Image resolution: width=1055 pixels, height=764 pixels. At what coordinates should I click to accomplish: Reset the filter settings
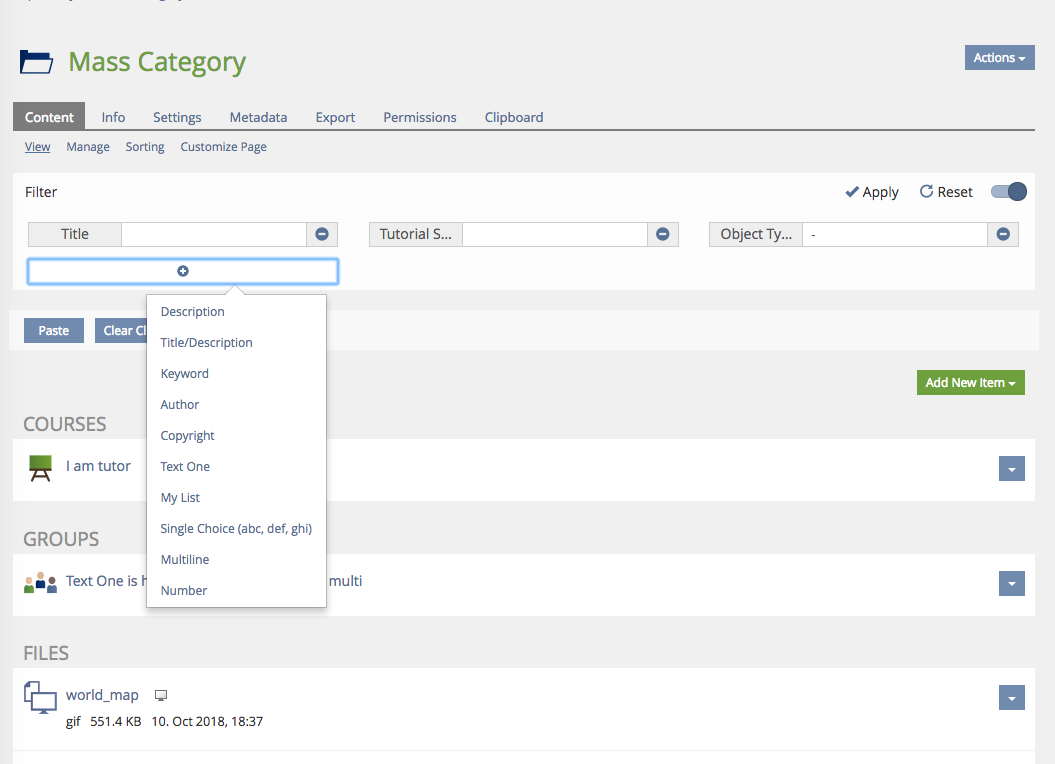click(x=946, y=192)
